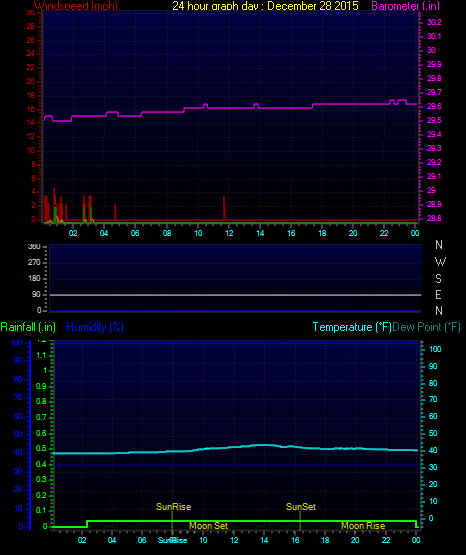Click the SunSet marker label
The width and height of the screenshot is (466, 555).
301,507
